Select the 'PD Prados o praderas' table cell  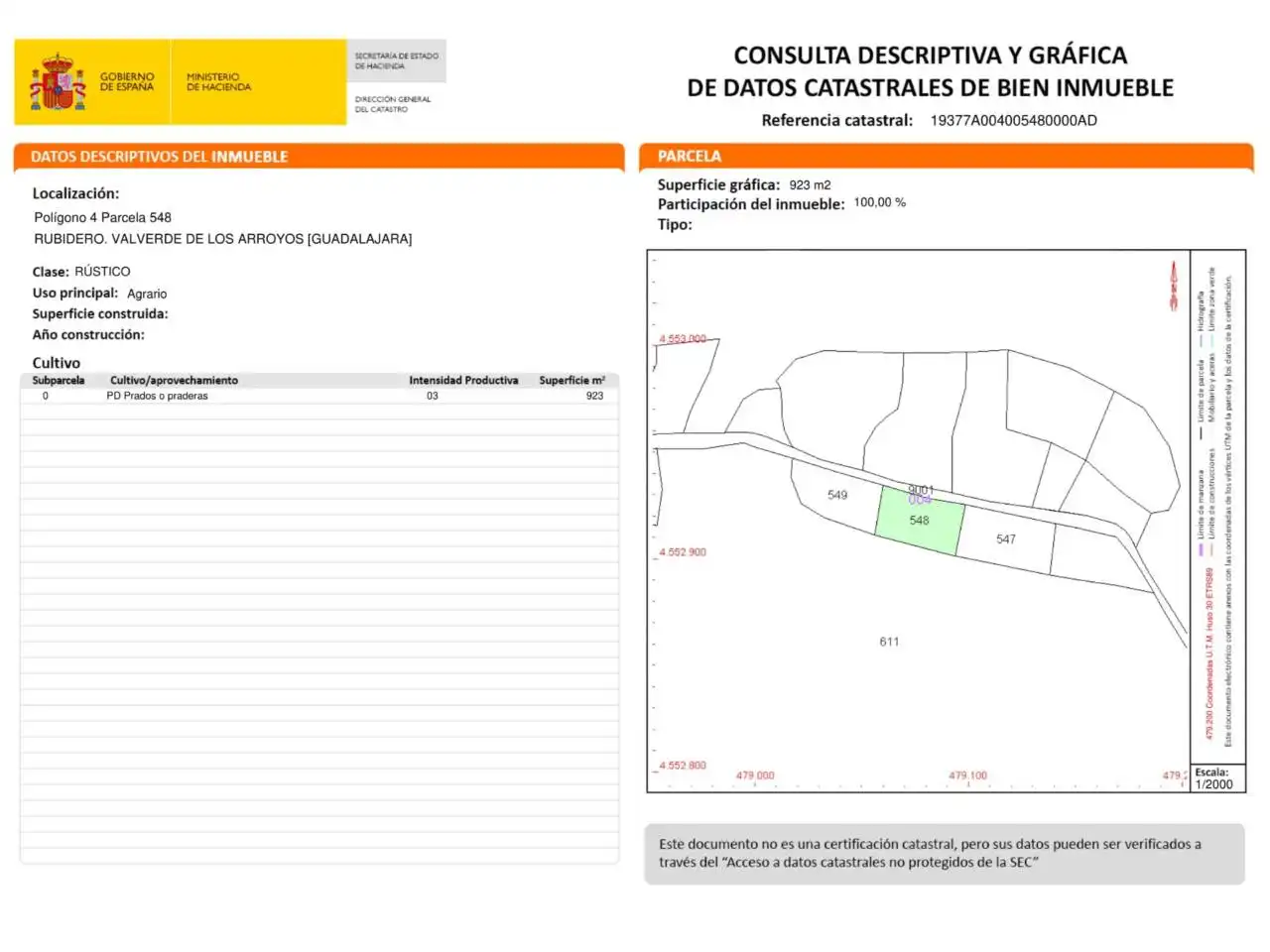(x=157, y=396)
